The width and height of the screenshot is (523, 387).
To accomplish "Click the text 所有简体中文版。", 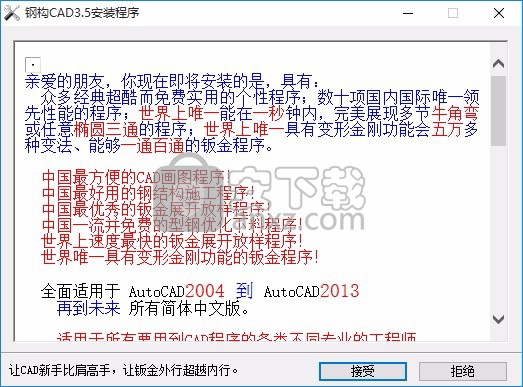I will pos(189,308).
